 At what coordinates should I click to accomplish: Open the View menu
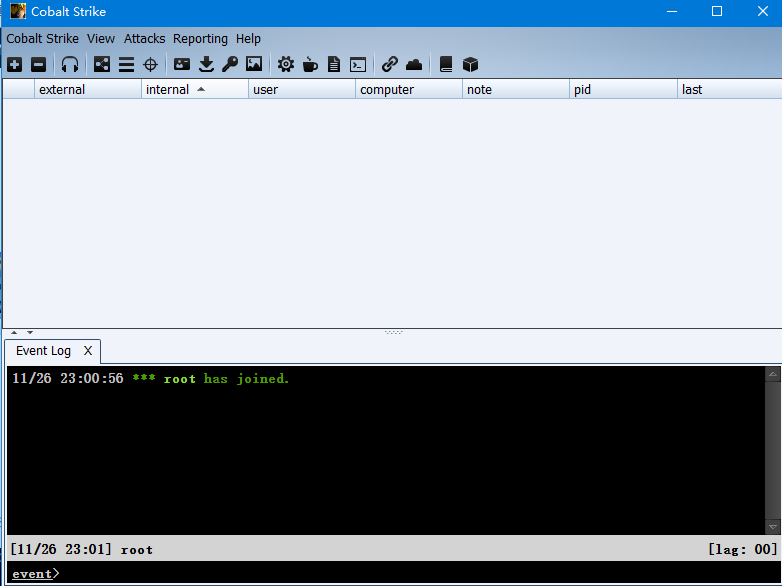[x=101, y=38]
